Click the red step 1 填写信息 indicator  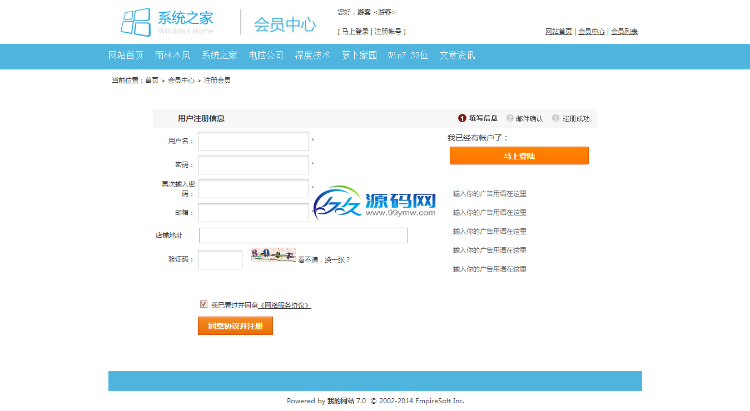478,118
